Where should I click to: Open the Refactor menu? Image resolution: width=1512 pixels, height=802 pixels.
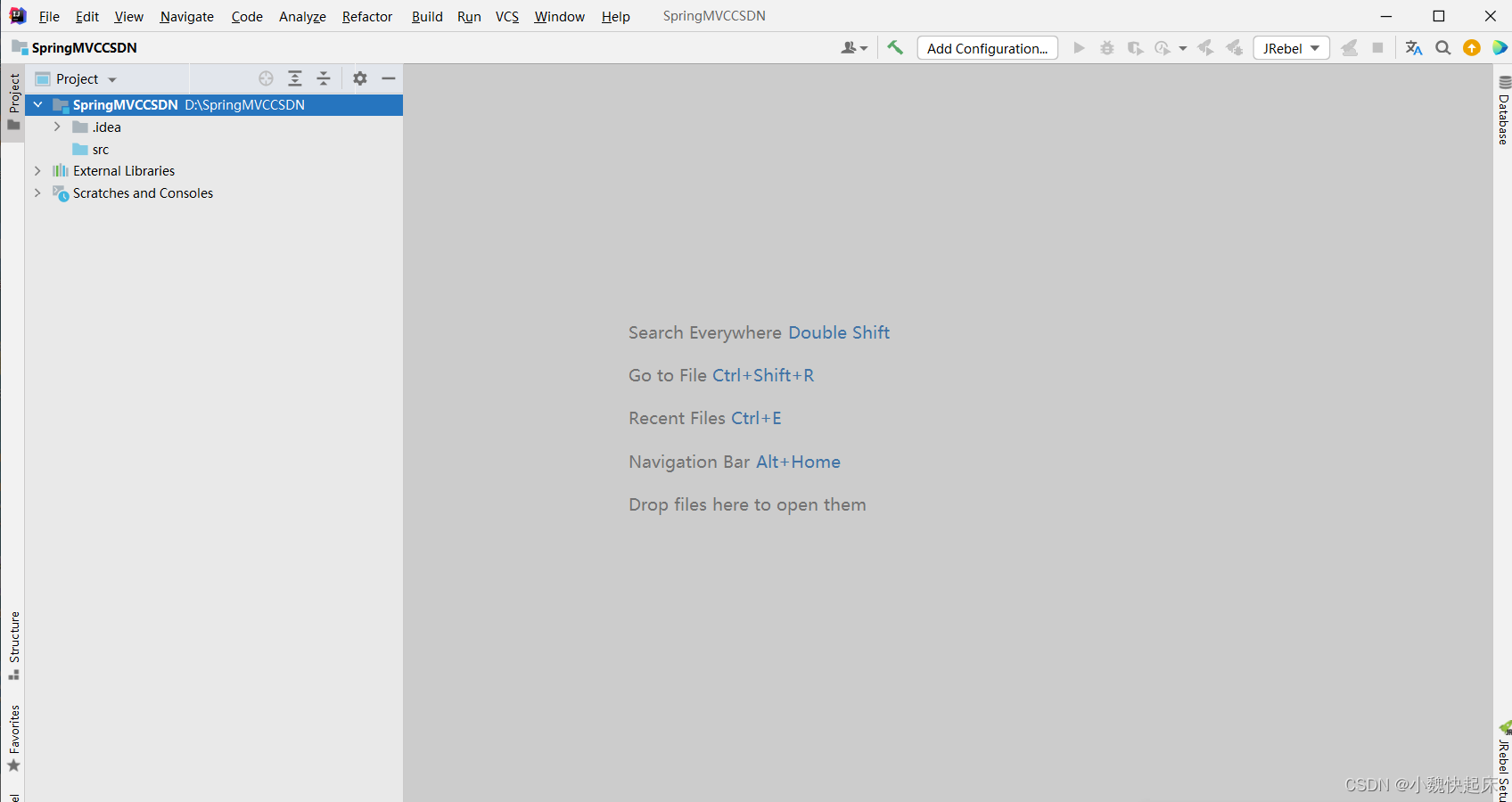(367, 16)
